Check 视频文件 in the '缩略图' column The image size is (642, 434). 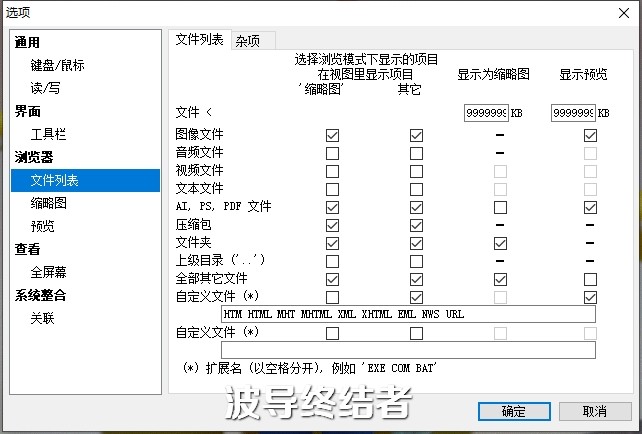pyautogui.click(x=332, y=172)
